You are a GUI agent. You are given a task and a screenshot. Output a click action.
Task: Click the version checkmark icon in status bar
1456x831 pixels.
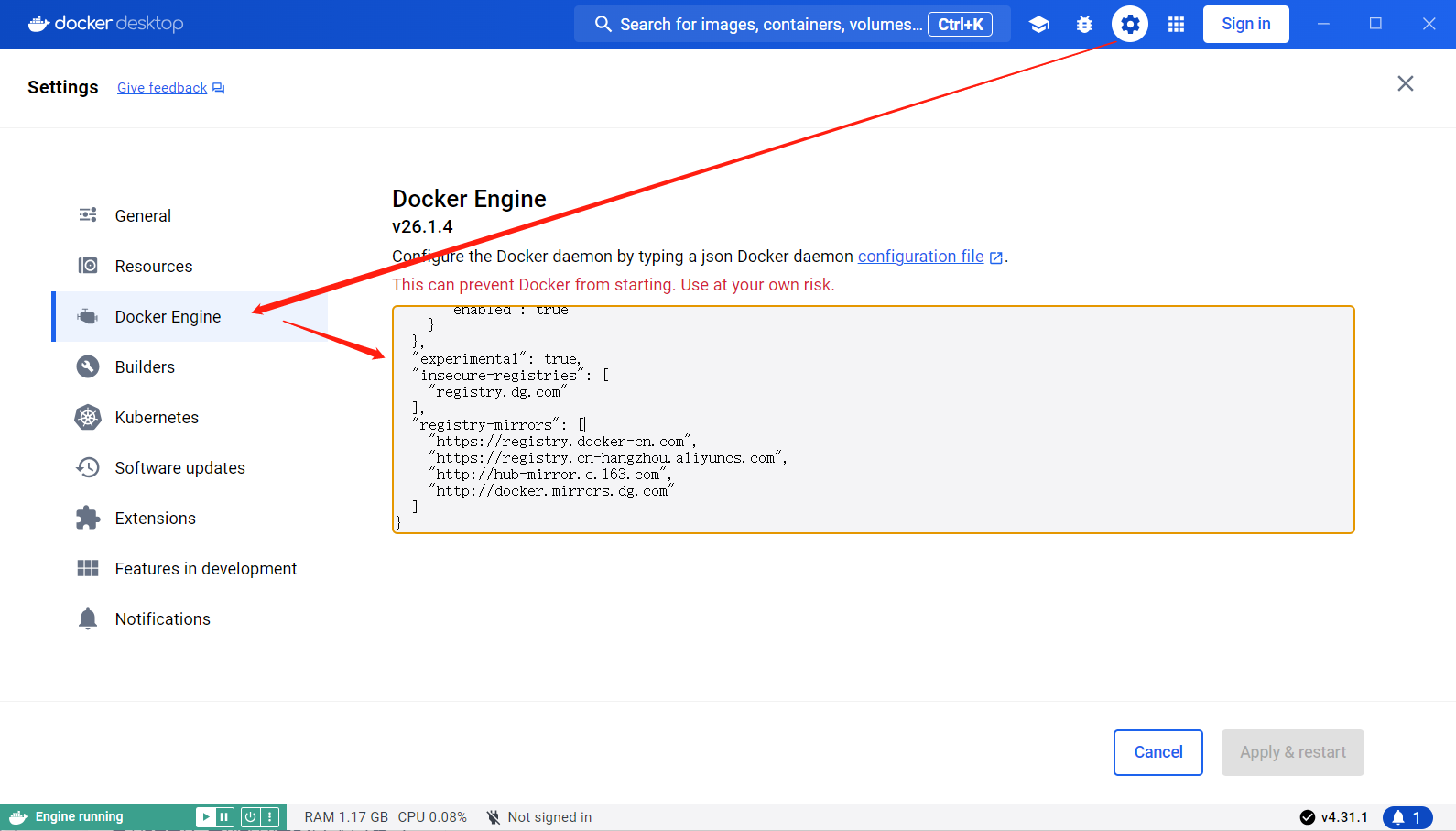pyautogui.click(x=1308, y=817)
